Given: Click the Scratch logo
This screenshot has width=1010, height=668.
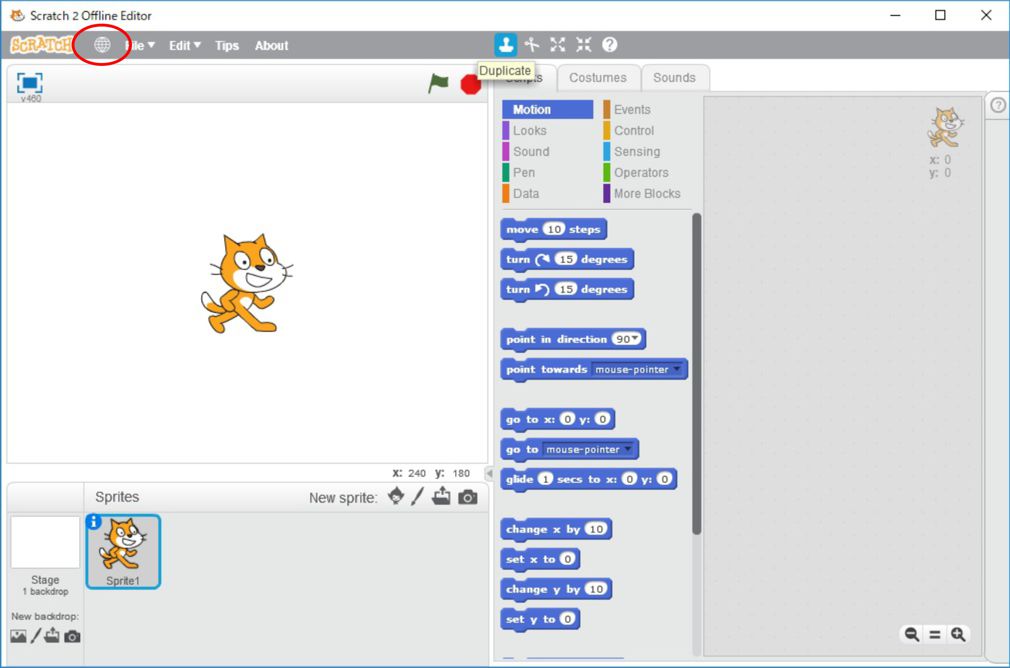Looking at the screenshot, I should [x=41, y=44].
